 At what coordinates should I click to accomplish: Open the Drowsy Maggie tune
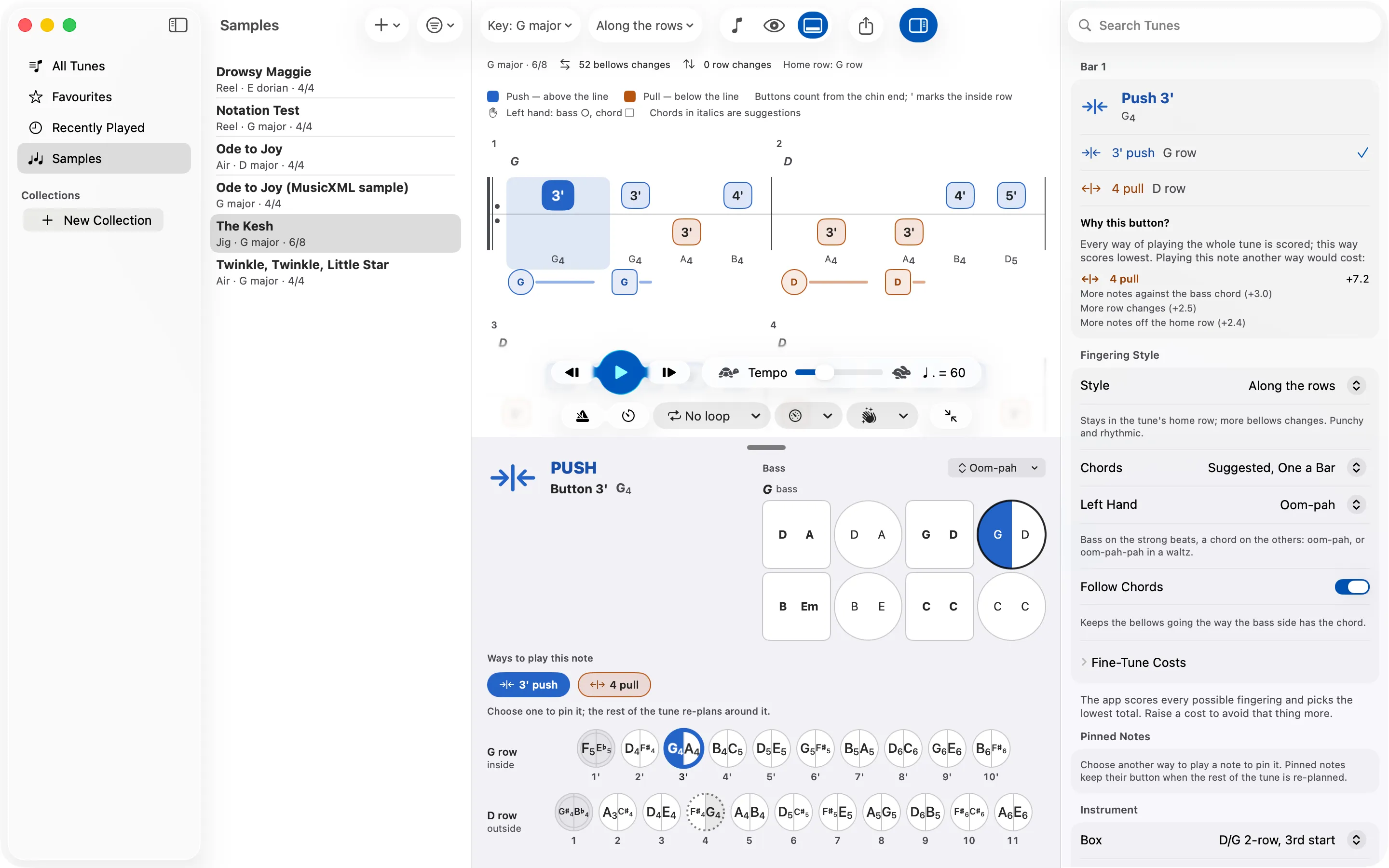coord(335,79)
